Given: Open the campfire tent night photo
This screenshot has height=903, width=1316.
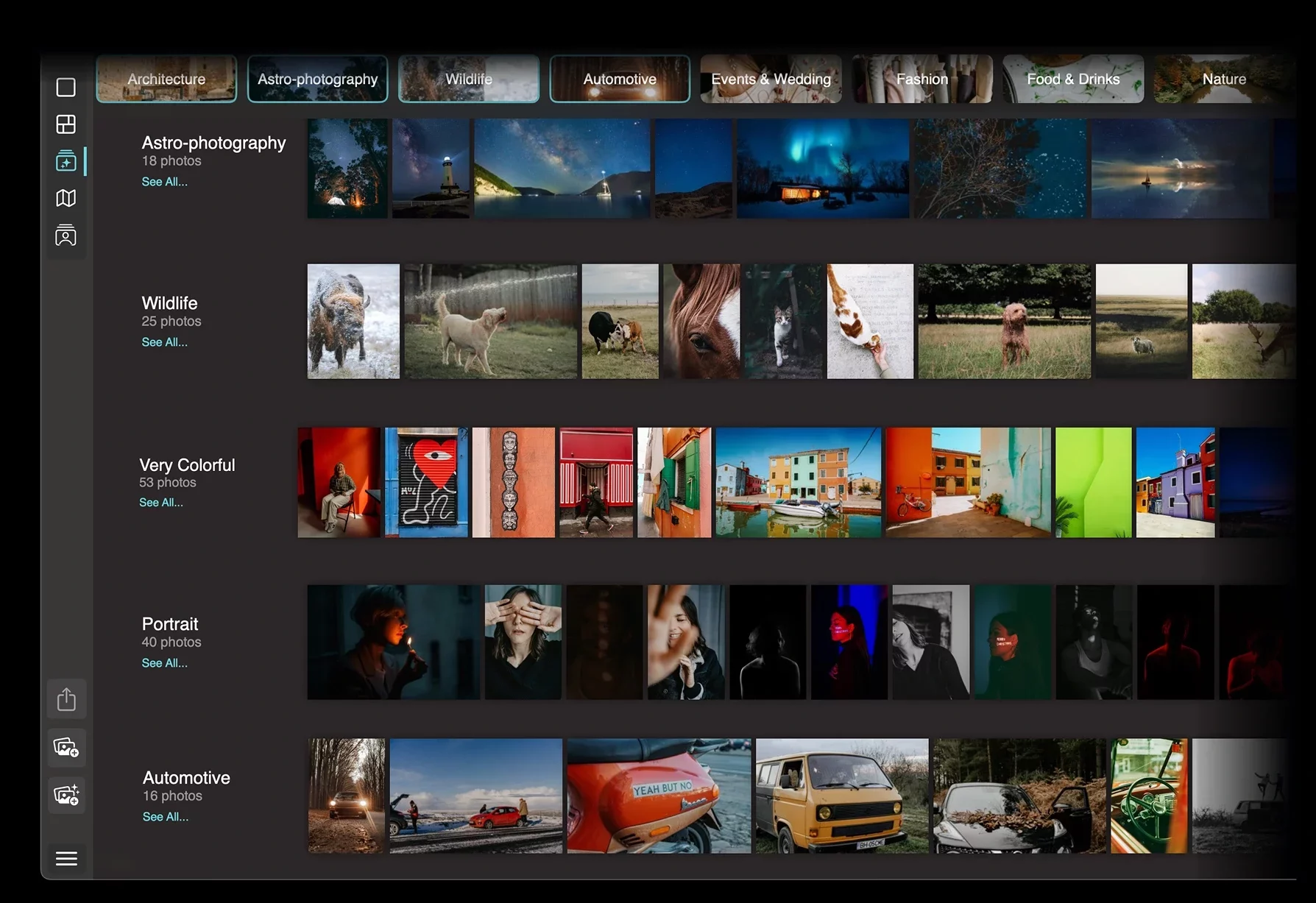Looking at the screenshot, I should click(x=347, y=169).
